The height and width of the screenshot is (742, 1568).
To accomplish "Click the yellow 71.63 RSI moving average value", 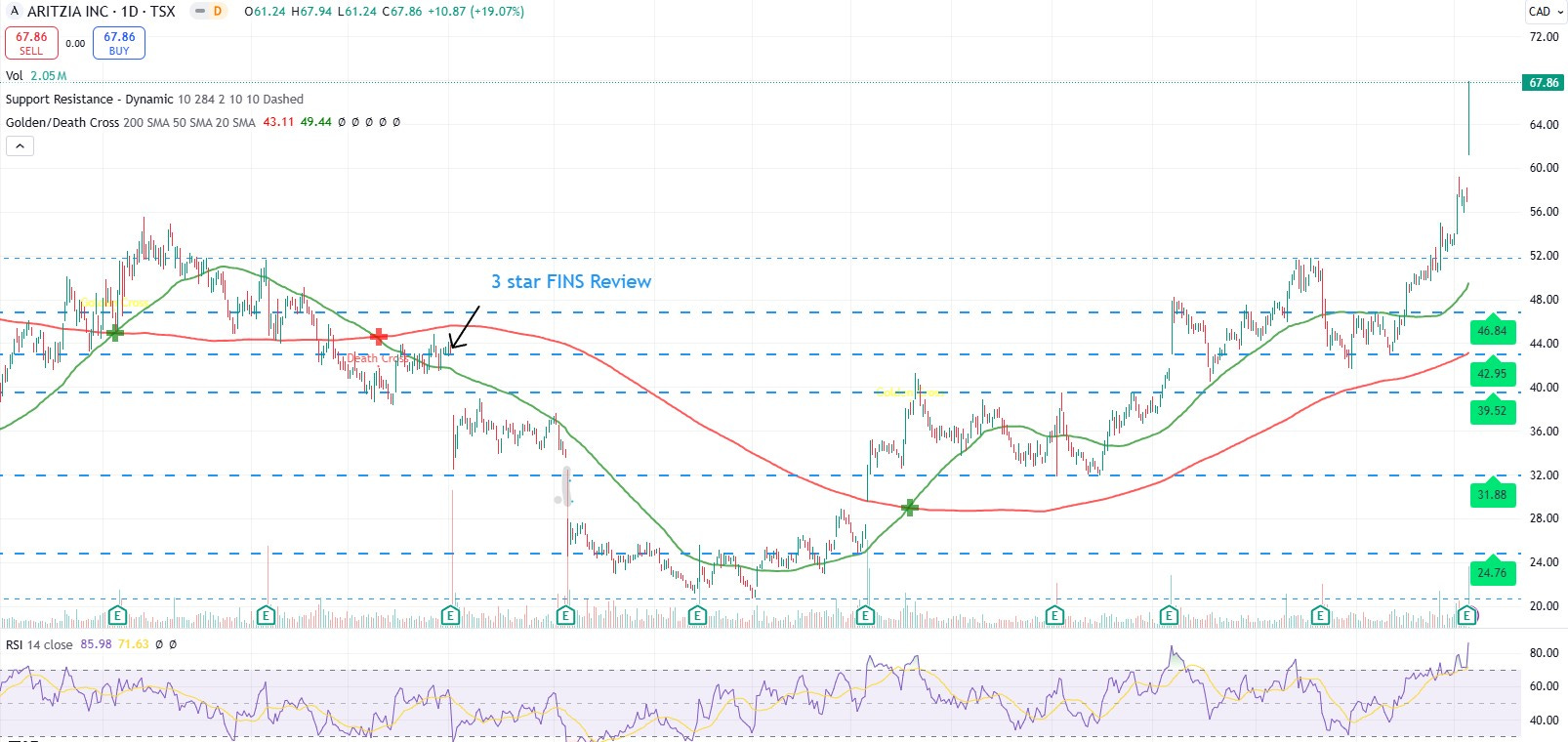I will pos(133,644).
